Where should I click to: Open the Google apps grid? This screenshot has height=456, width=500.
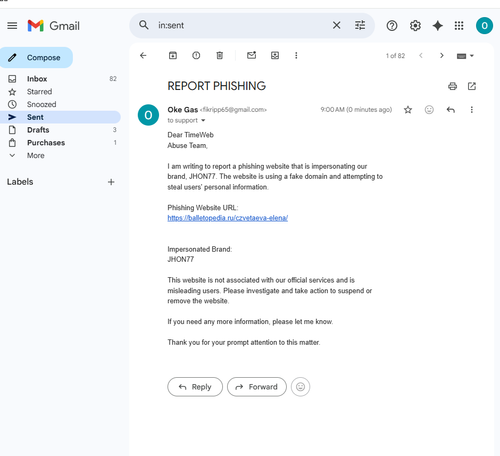pyautogui.click(x=459, y=26)
